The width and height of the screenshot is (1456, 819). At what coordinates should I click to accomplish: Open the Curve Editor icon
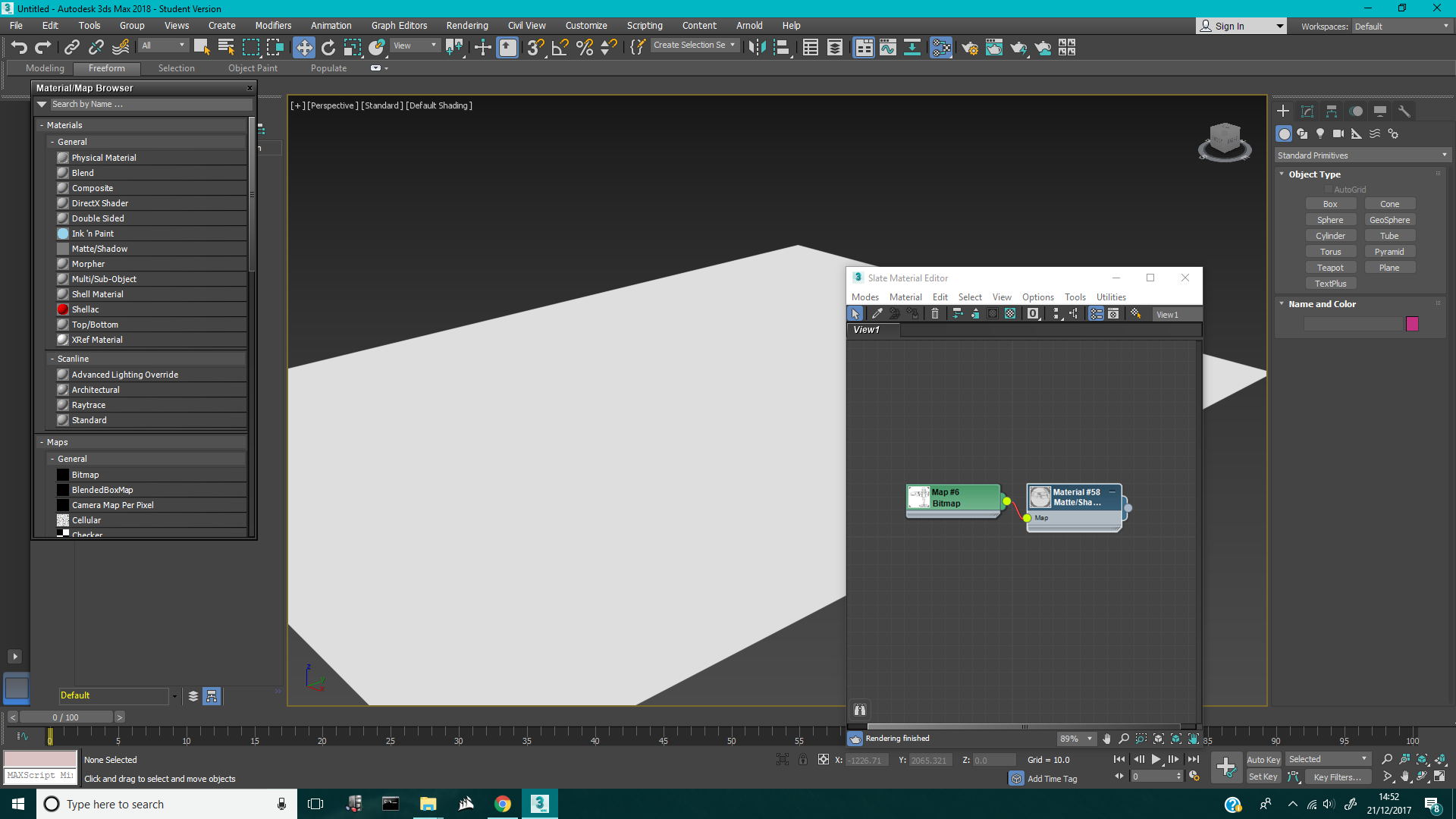click(888, 47)
